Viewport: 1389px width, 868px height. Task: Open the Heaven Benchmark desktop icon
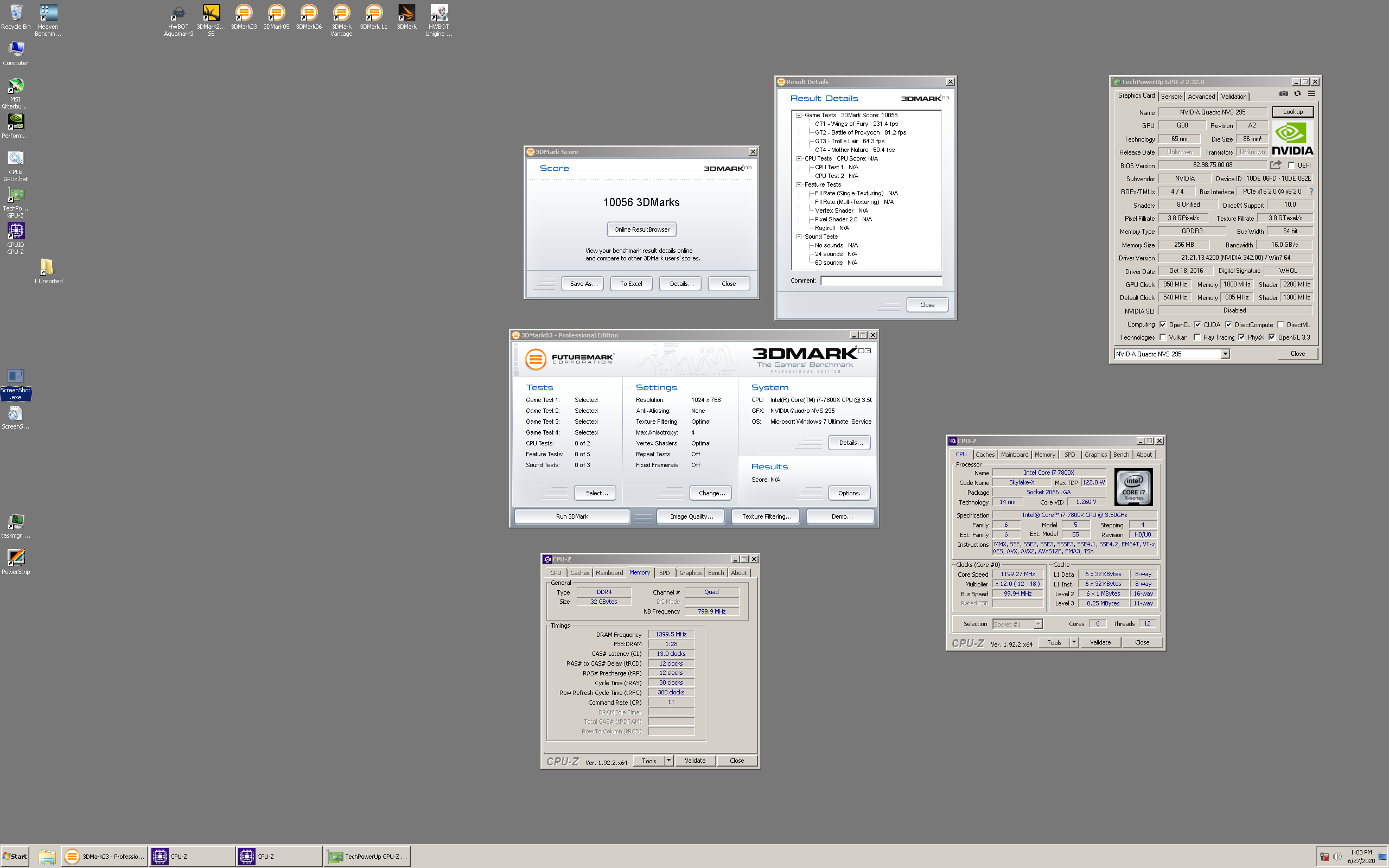point(48,21)
